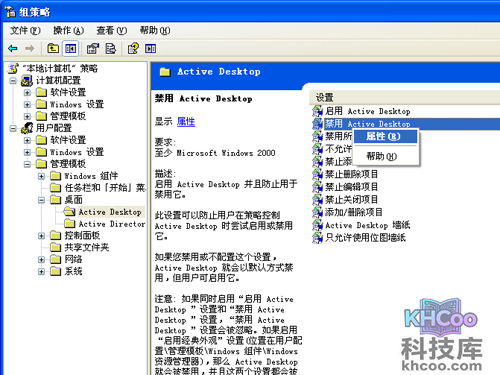The height and width of the screenshot is (375, 500).
Task: Select the 系统 tree node
Action: (73, 271)
